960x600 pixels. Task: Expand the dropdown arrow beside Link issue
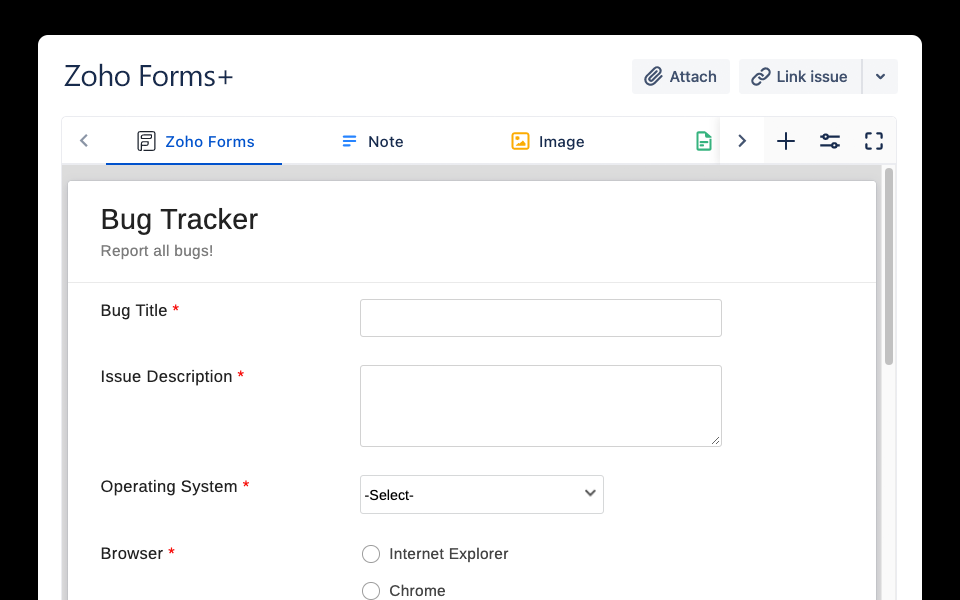pos(881,76)
